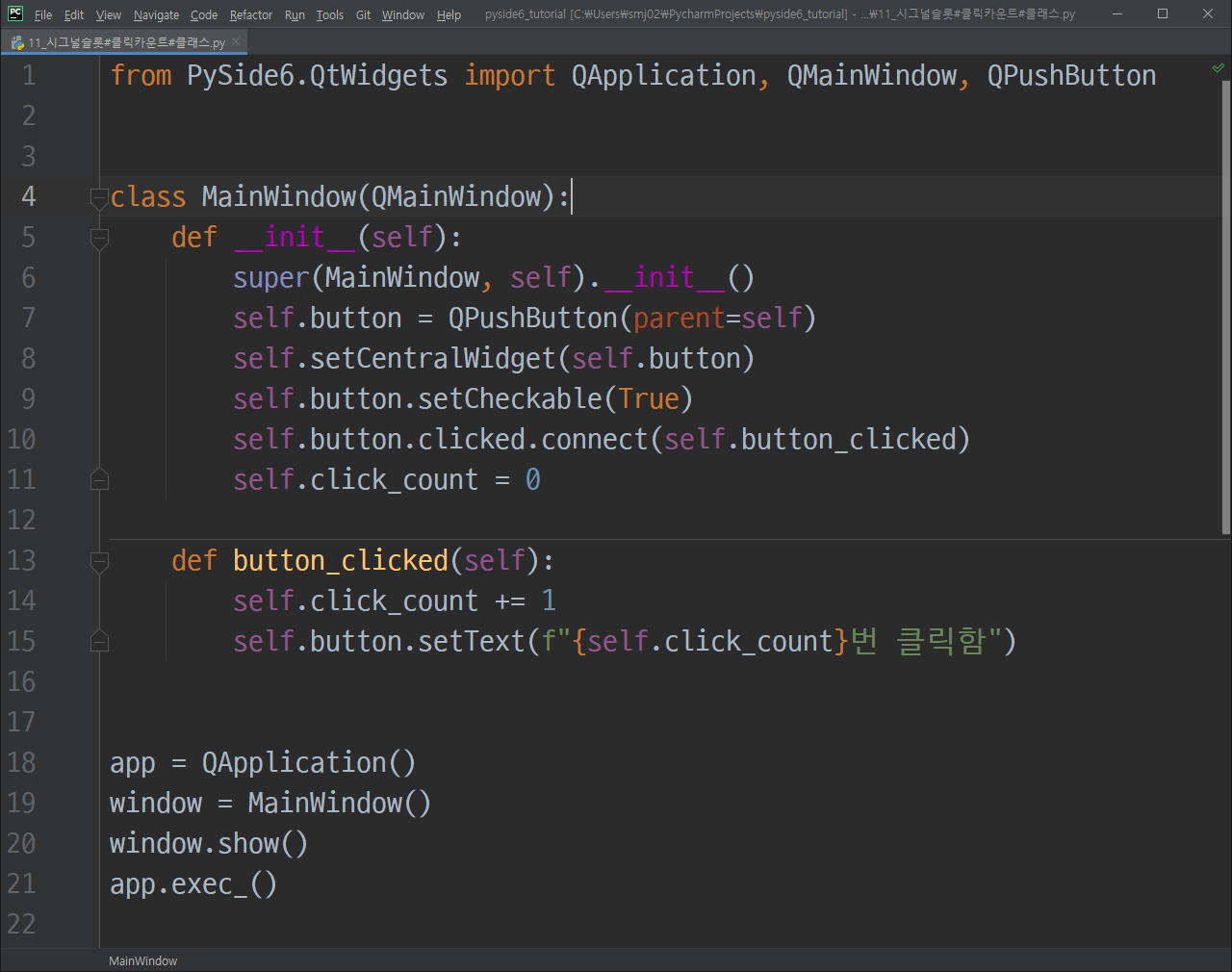Click True keyword on line 9
This screenshot has width=1232, height=972.
649,398
